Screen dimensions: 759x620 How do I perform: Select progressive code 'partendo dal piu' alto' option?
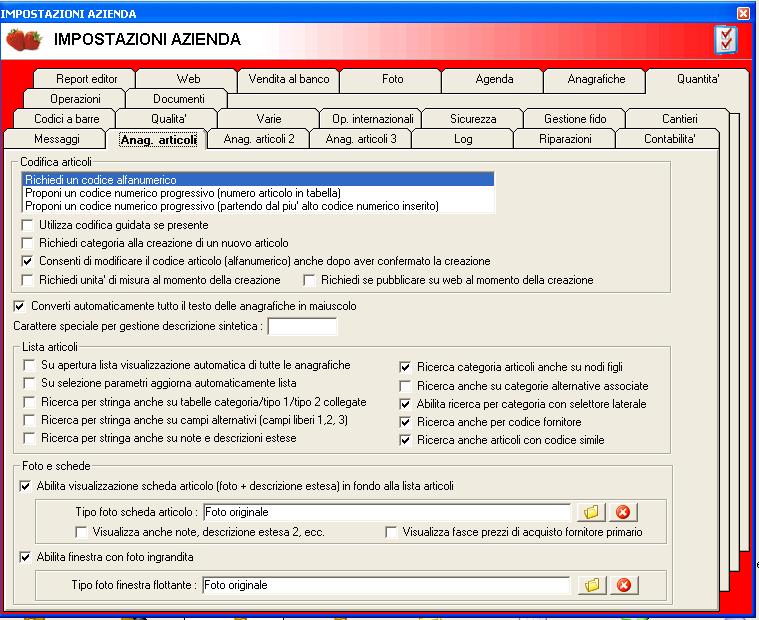[258, 206]
